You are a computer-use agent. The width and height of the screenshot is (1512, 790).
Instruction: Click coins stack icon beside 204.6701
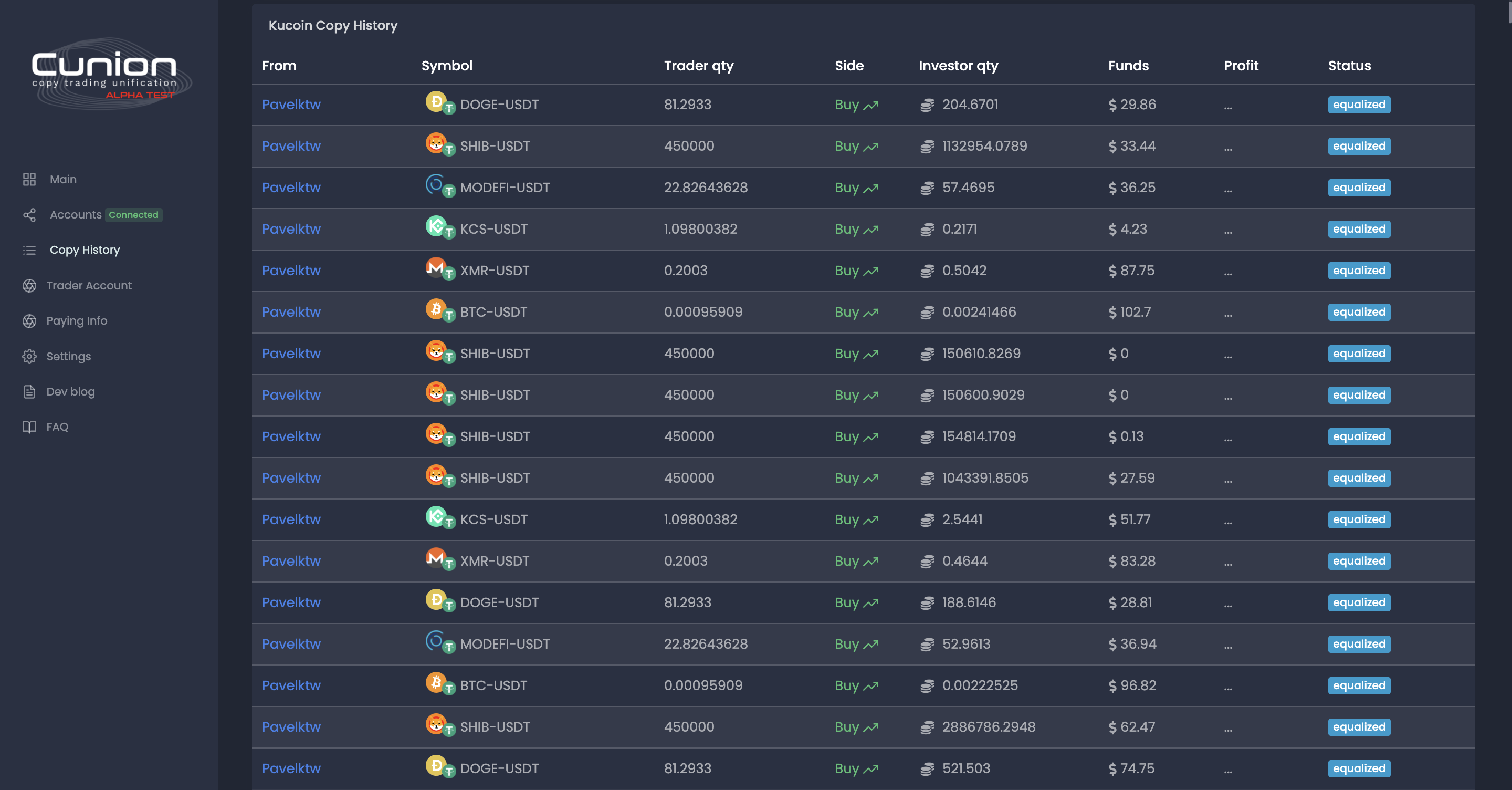click(927, 105)
